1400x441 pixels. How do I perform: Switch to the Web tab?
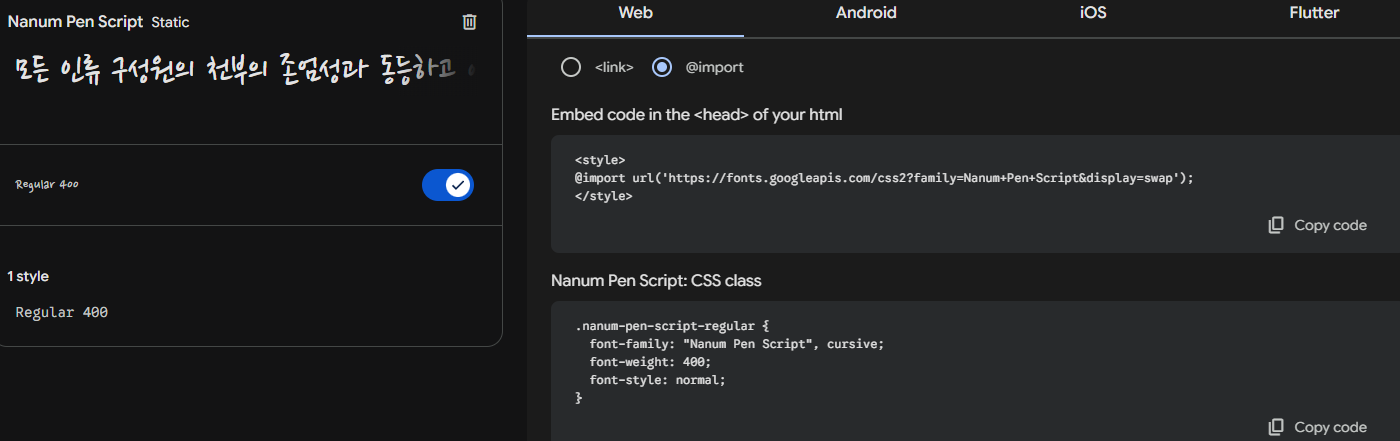(636, 13)
